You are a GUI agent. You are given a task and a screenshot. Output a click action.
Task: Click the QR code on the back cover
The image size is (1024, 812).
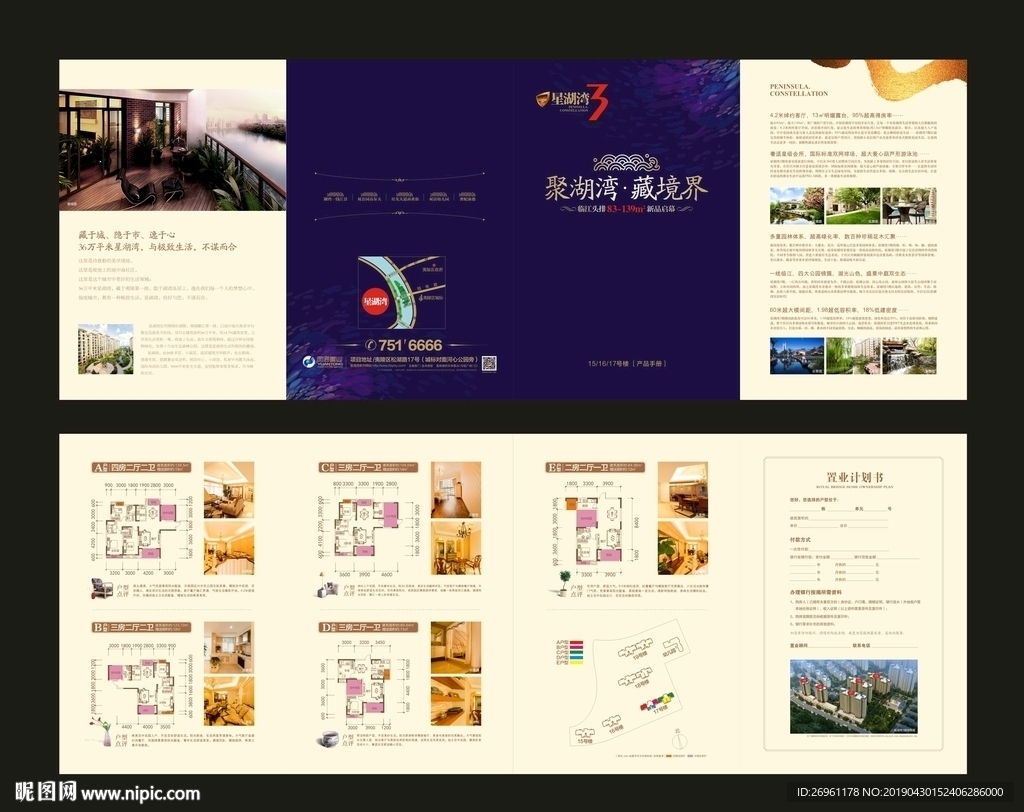489,363
